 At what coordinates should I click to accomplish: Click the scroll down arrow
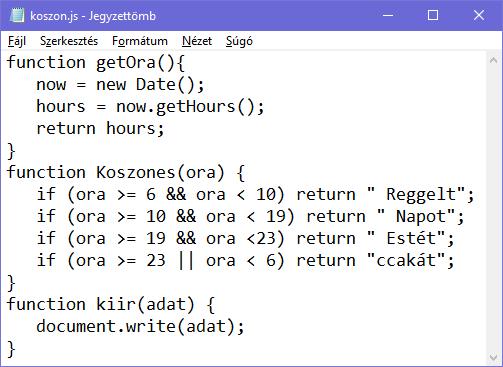(493, 357)
